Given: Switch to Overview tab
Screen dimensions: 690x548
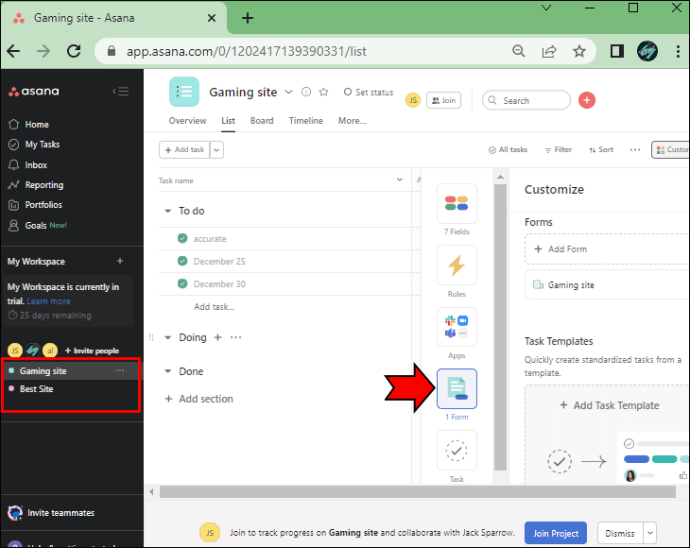Looking at the screenshot, I should coord(187,121).
